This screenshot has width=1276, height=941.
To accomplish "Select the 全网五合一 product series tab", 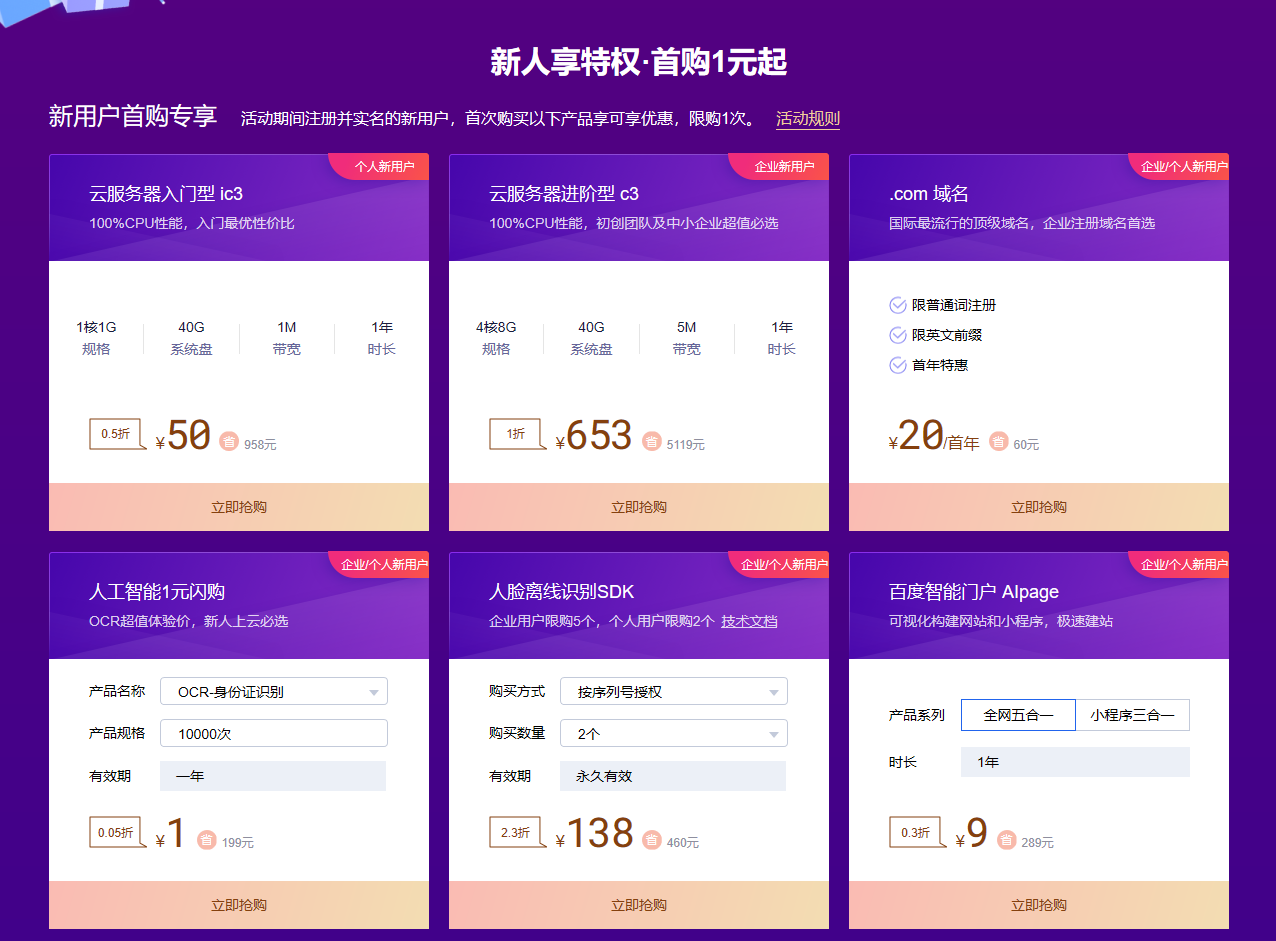I will point(1018,715).
